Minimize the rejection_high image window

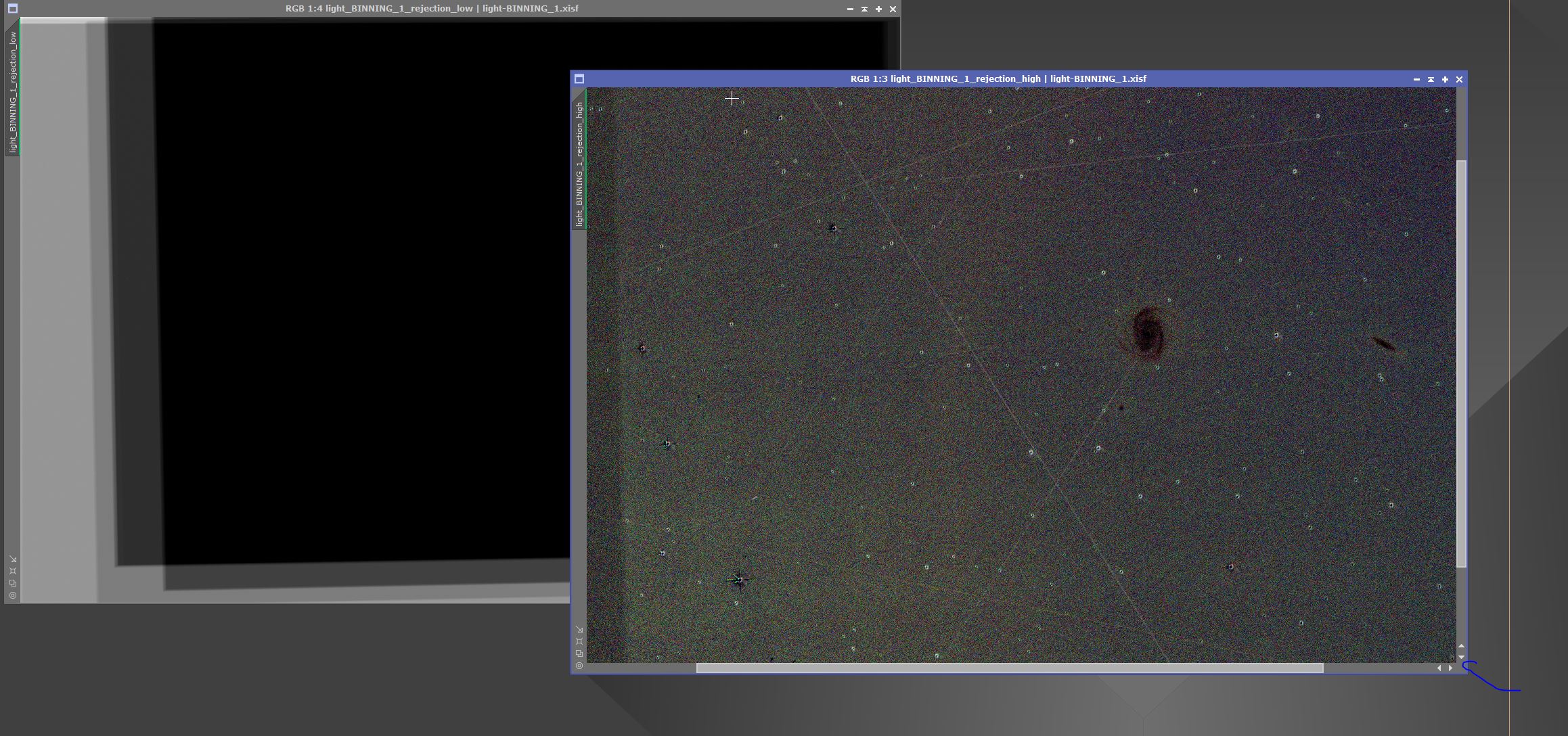tap(1416, 79)
